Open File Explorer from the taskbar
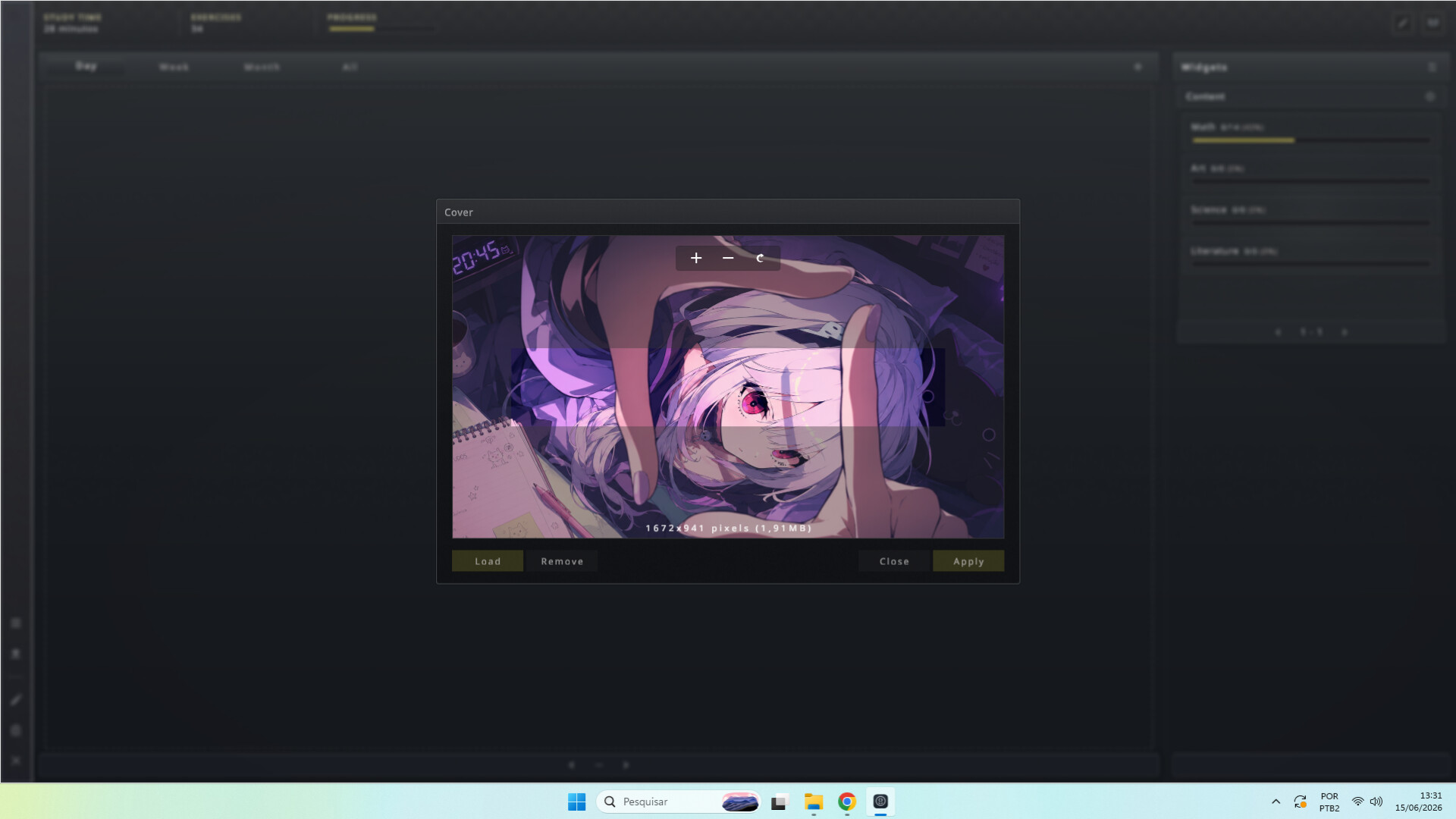The image size is (1456, 819). click(x=814, y=802)
